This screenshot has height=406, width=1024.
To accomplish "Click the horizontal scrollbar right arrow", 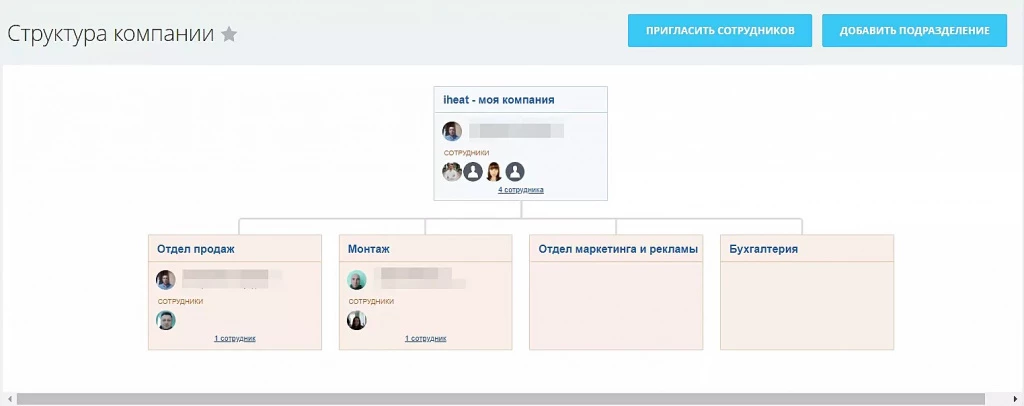I will coord(1017,399).
